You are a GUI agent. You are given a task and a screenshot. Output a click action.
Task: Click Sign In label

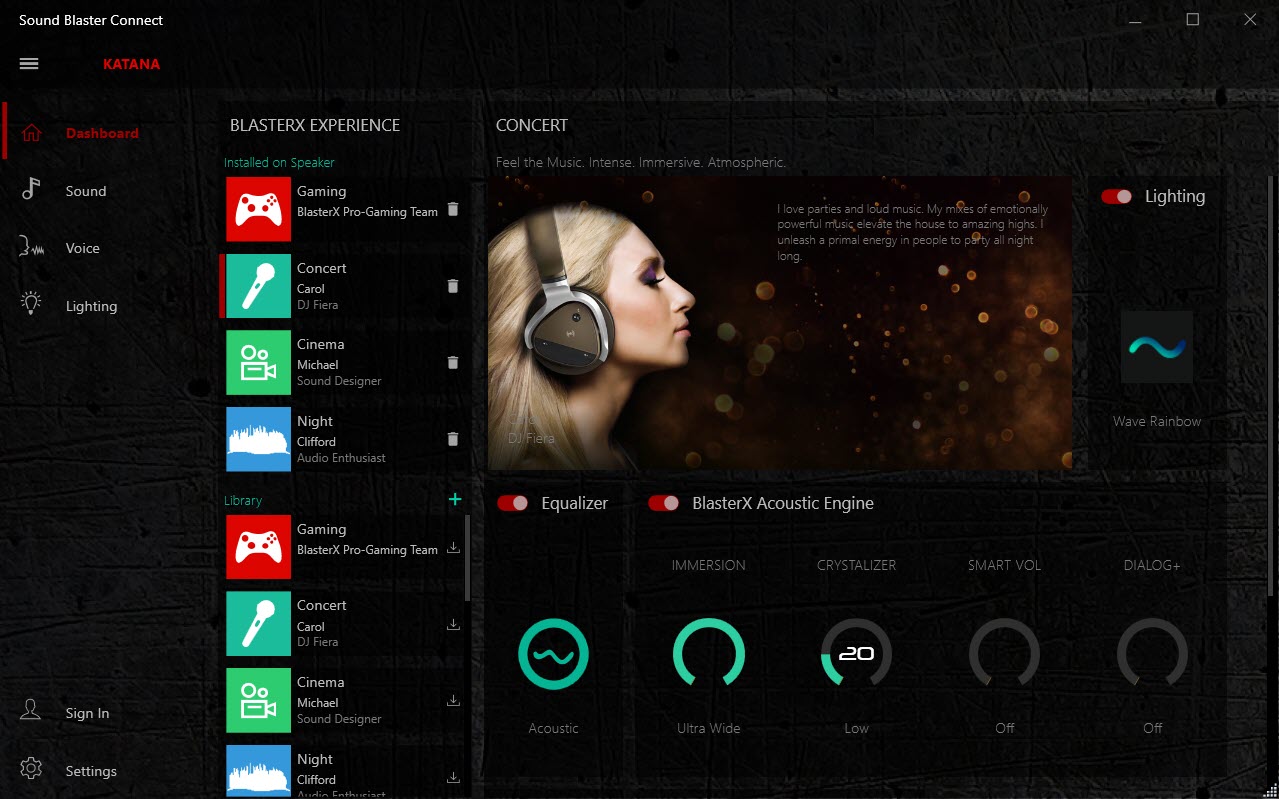[x=88, y=713]
